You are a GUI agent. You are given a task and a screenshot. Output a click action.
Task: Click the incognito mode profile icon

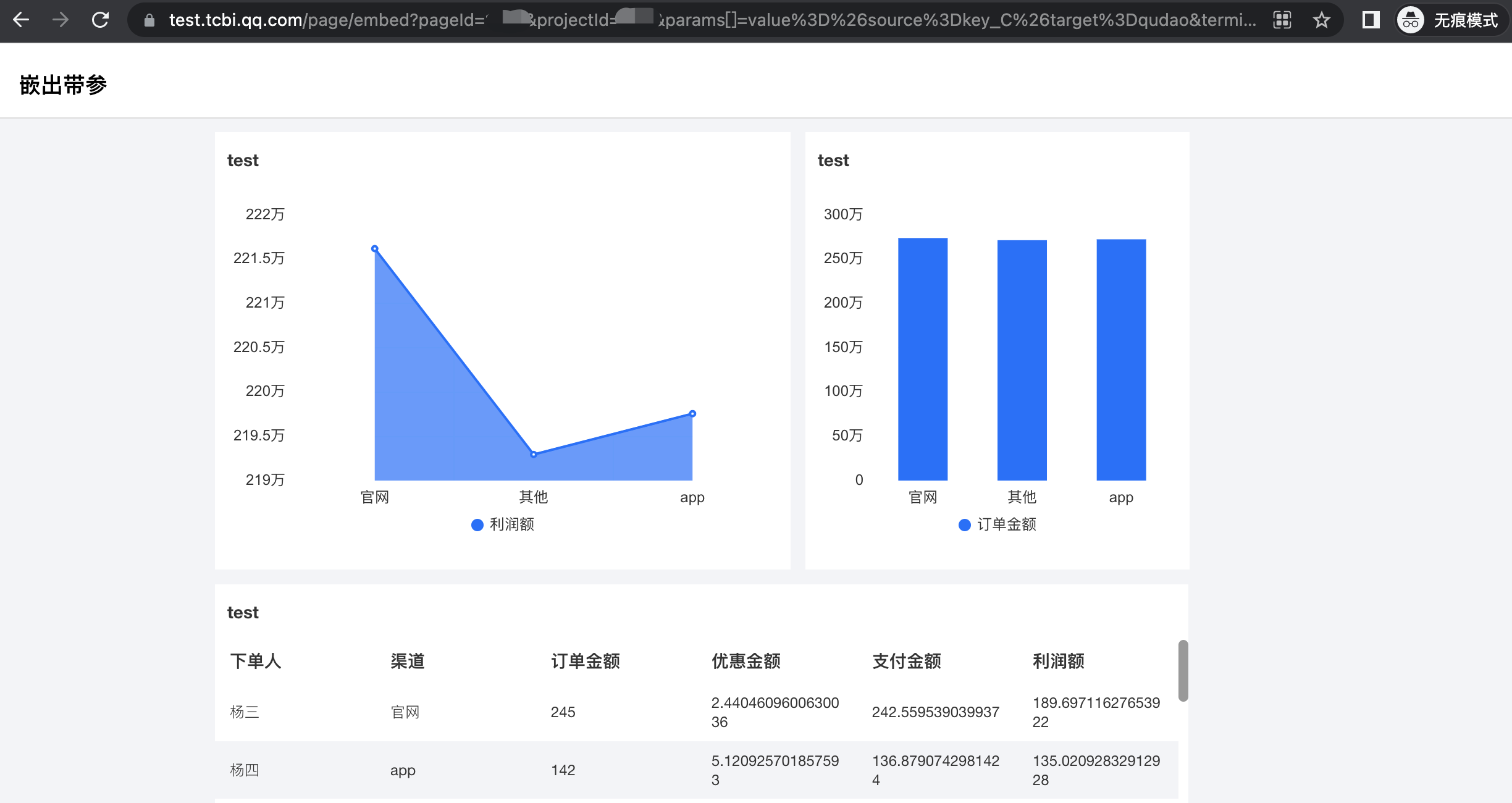pos(1410,20)
